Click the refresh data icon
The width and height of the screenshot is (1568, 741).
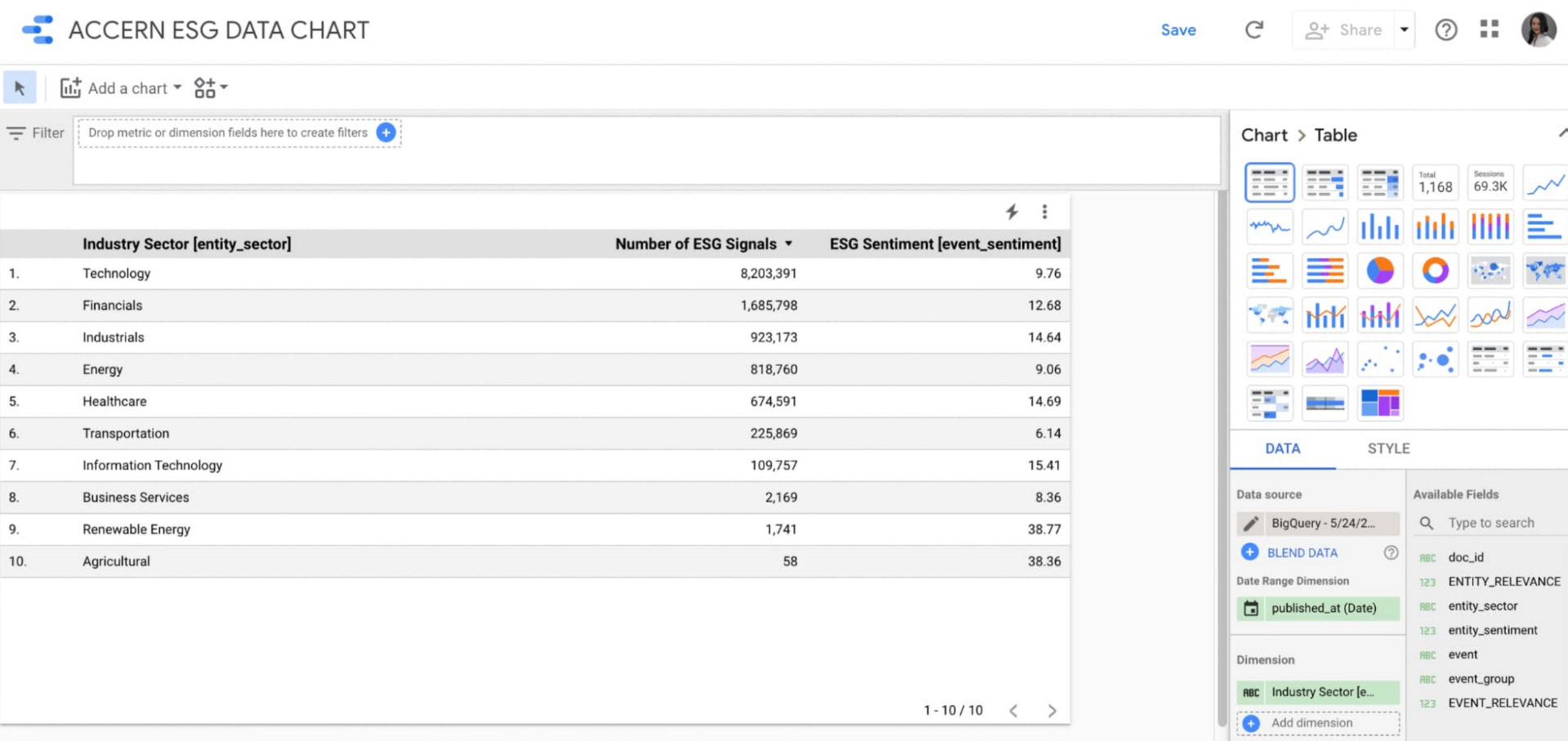point(1253,30)
